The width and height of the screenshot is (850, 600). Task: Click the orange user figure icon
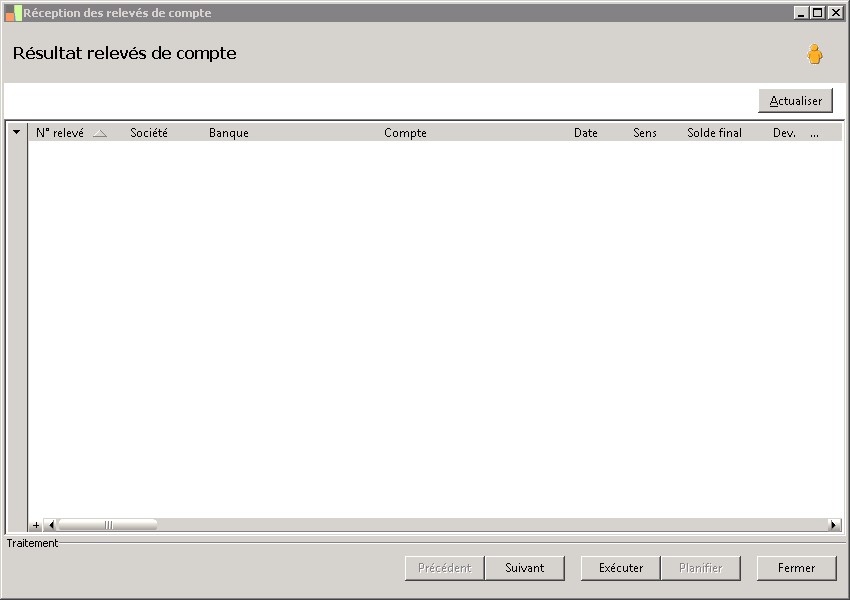click(x=814, y=54)
